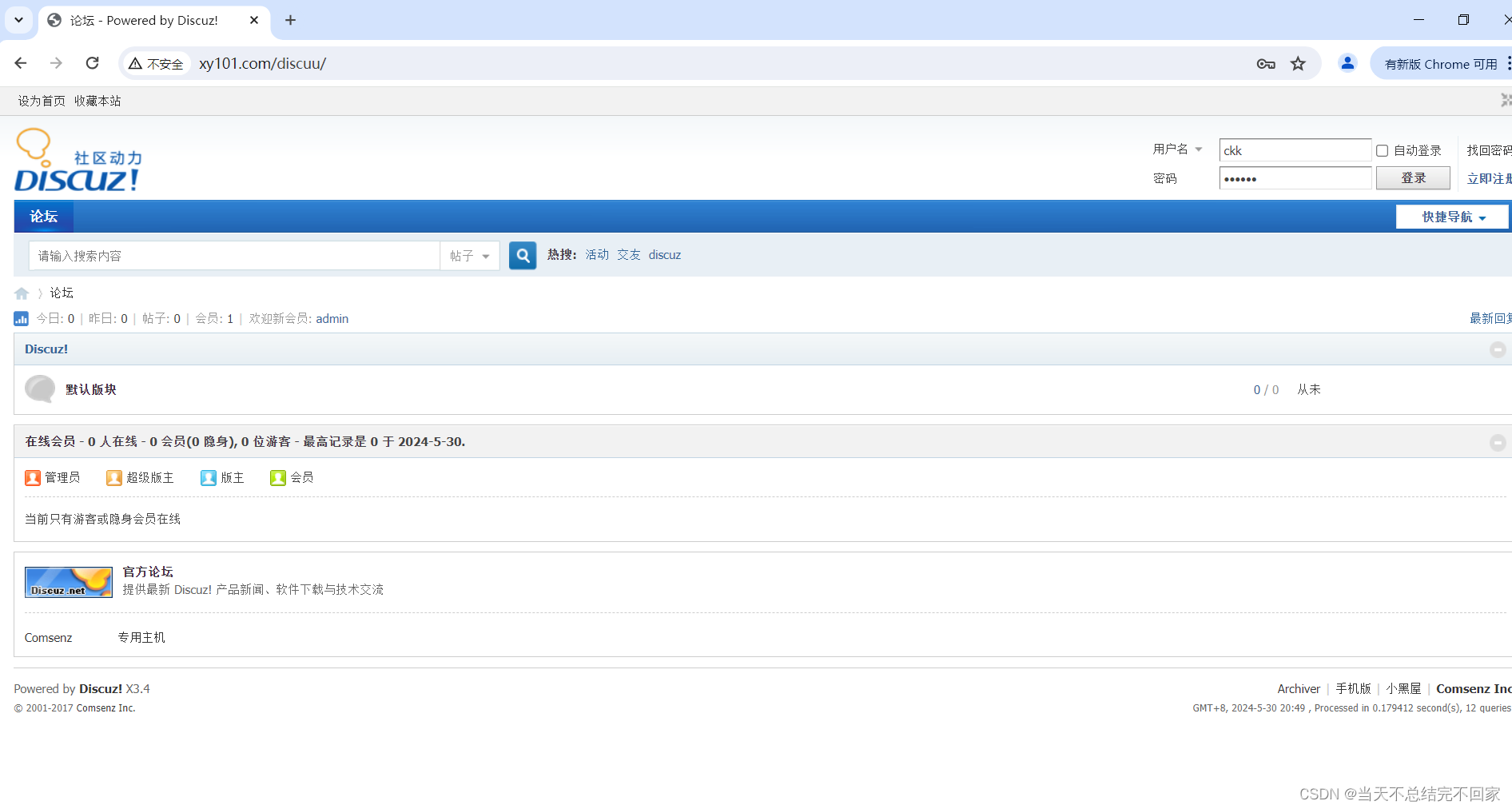Click the blue search magnifier button
Viewport: 1512px width, 809px height.
point(523,256)
